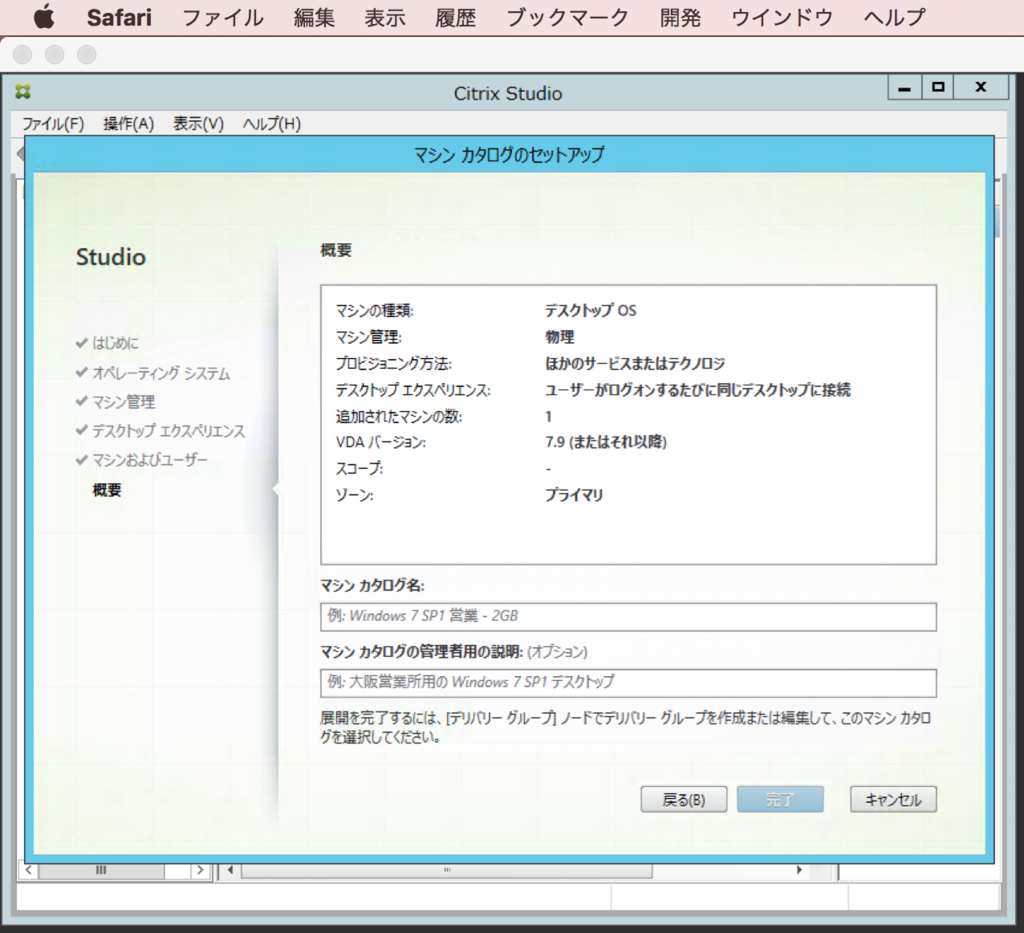The height and width of the screenshot is (933, 1024).
Task: Open Citrix Studio 操作(A) menu
Action: pyautogui.click(x=129, y=123)
